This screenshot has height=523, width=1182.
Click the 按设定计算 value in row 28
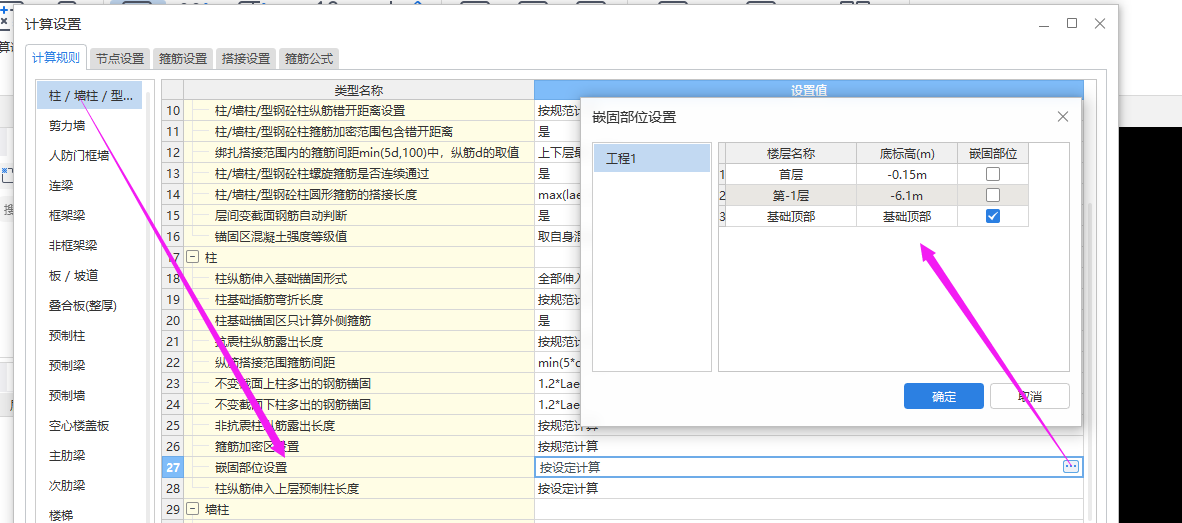coord(809,488)
